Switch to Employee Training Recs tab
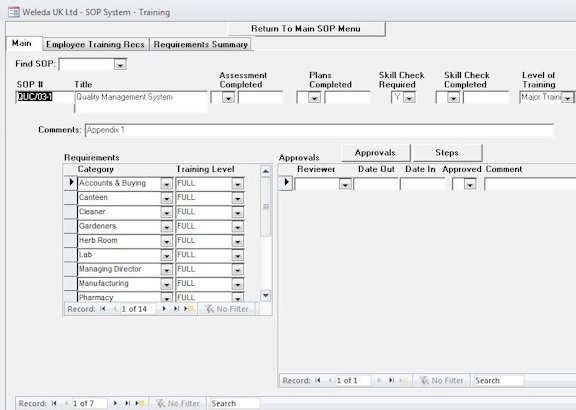Viewport: 576px width, 410px height. (96, 44)
